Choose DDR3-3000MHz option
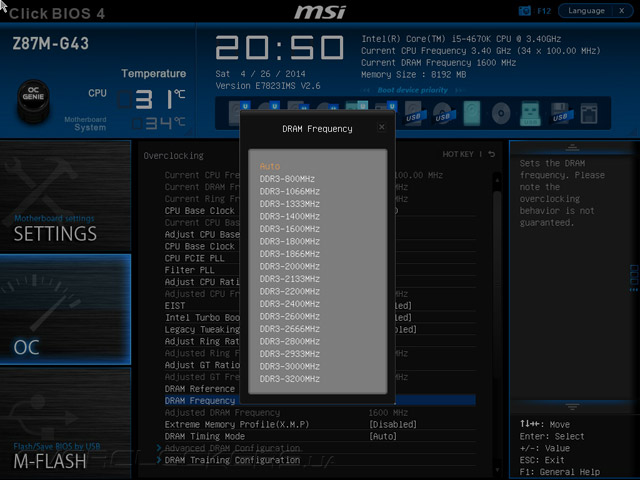Screen dimensions: 640x480 (x=289, y=366)
